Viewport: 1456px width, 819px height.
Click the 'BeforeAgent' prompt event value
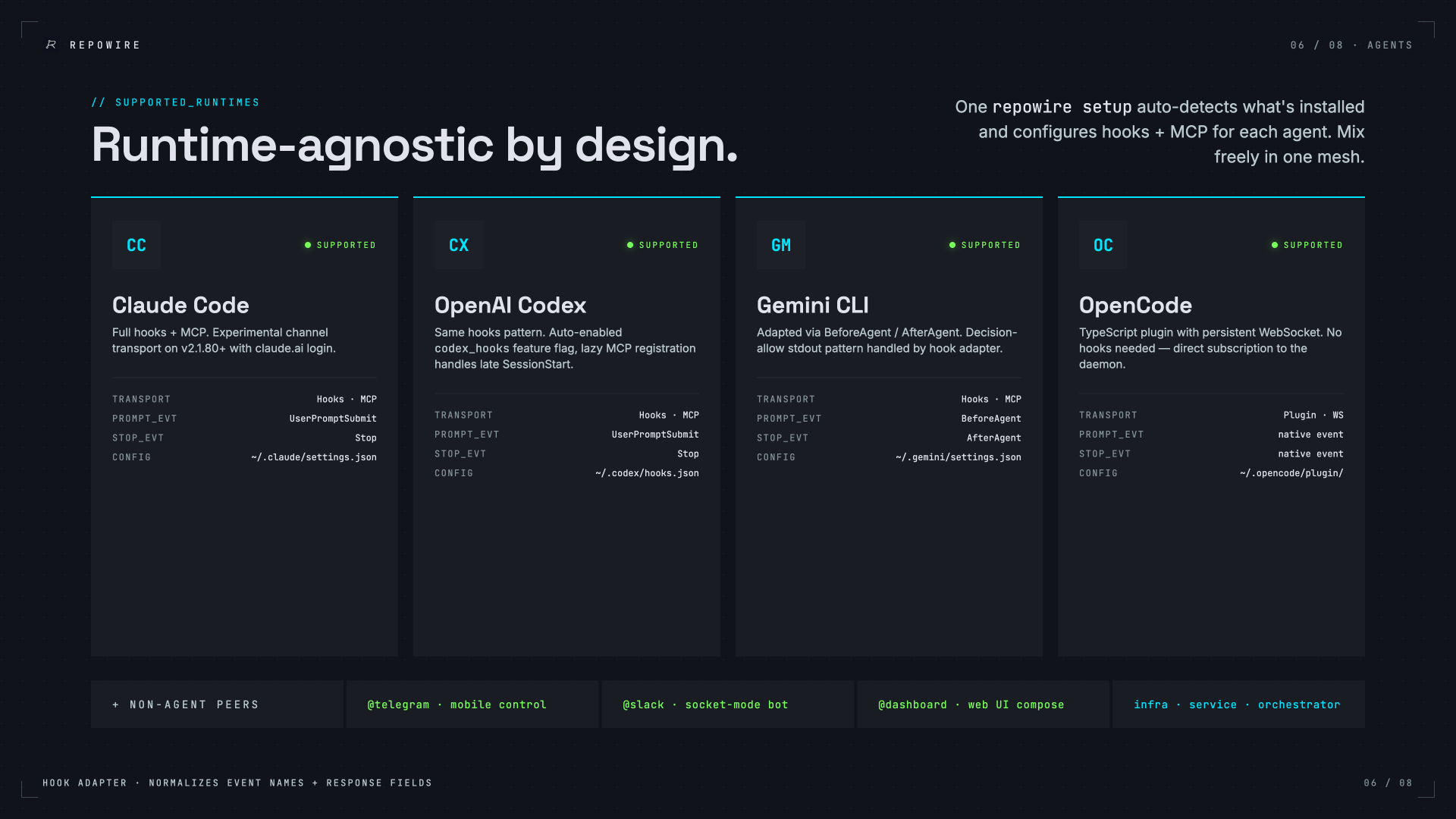(x=991, y=419)
